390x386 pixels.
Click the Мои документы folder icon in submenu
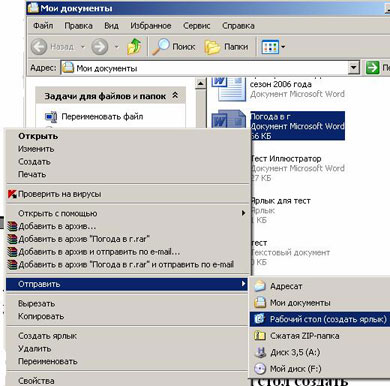coord(260,302)
